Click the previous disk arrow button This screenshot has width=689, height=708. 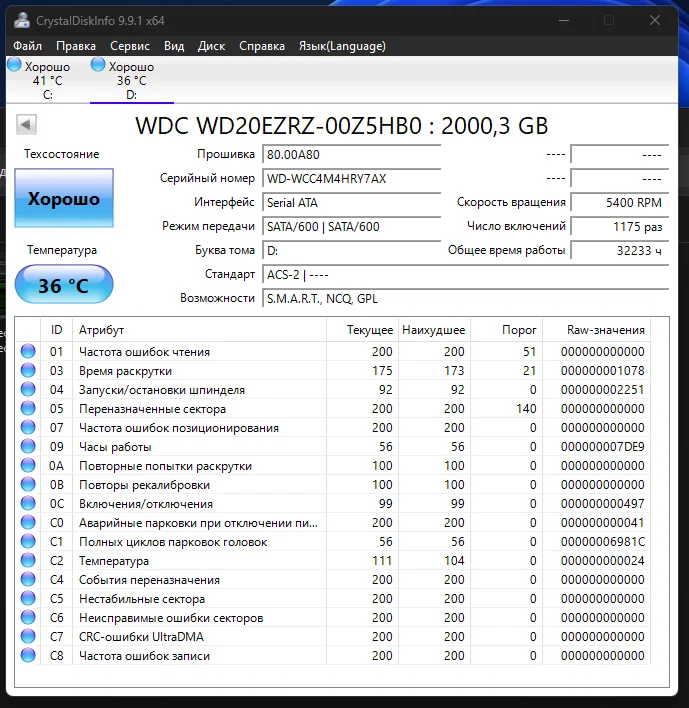[26, 124]
